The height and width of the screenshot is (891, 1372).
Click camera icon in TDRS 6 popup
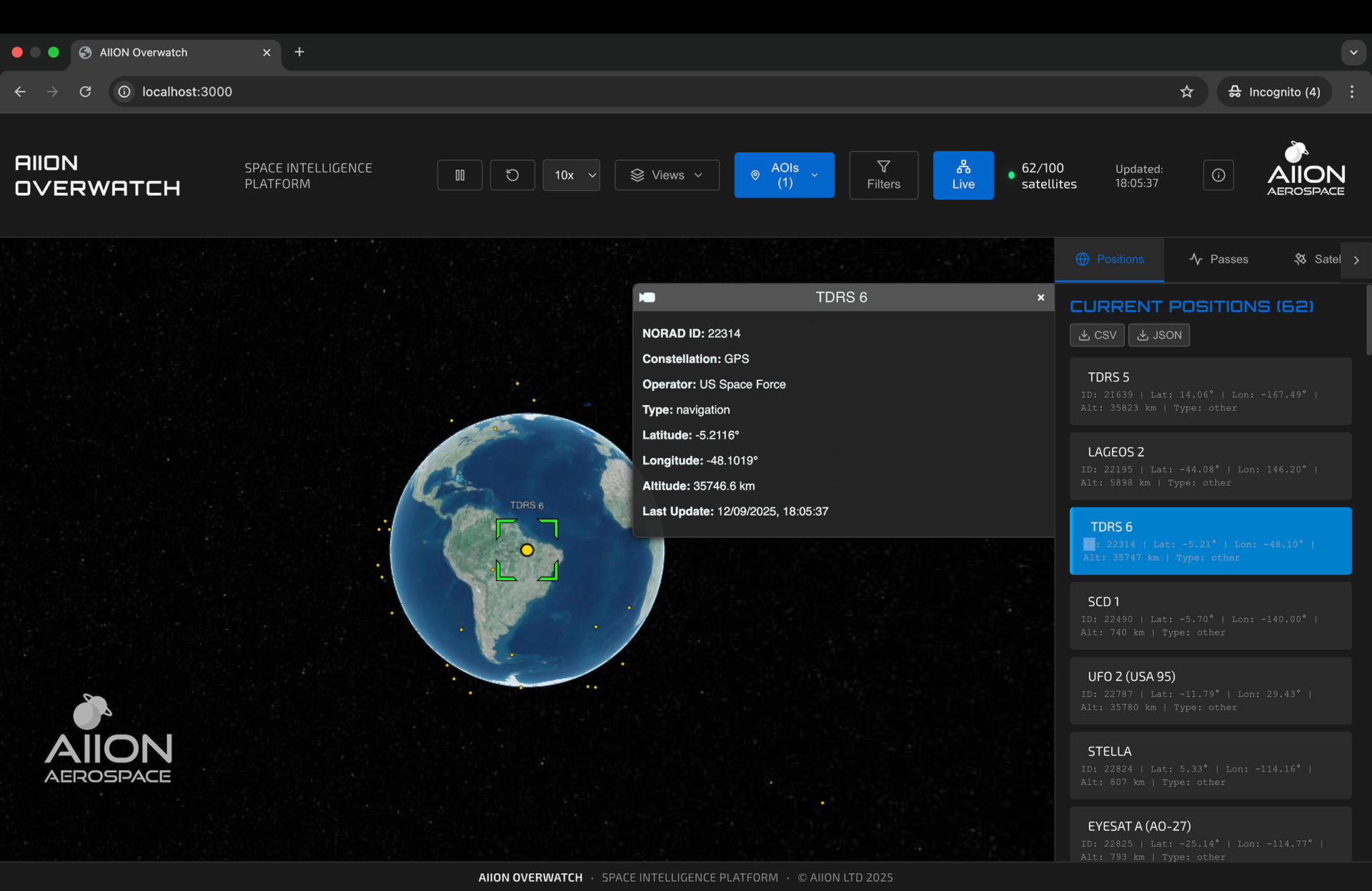click(647, 297)
